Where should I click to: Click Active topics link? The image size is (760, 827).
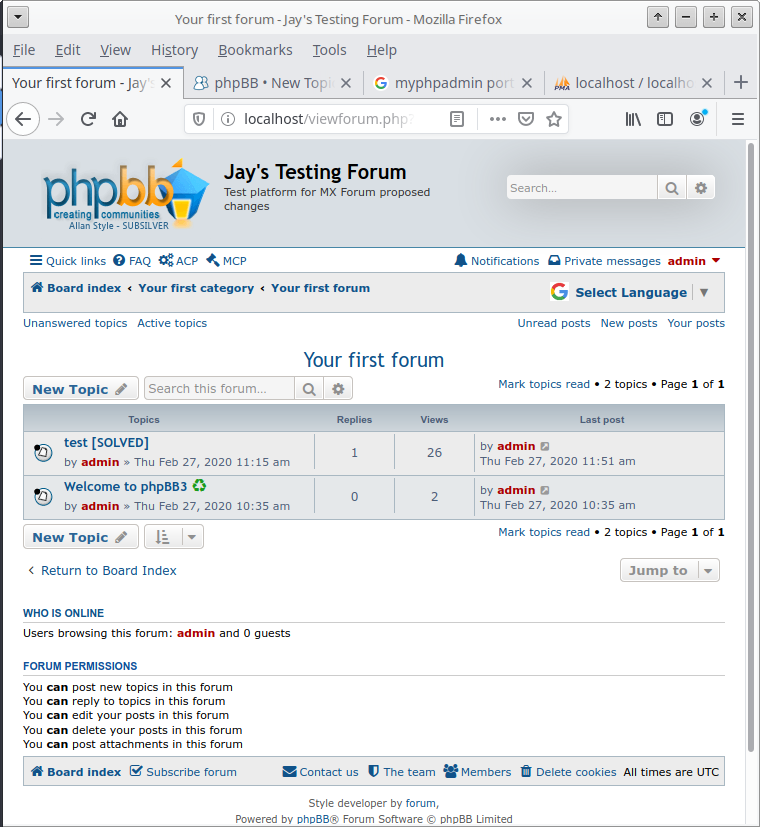pos(172,323)
